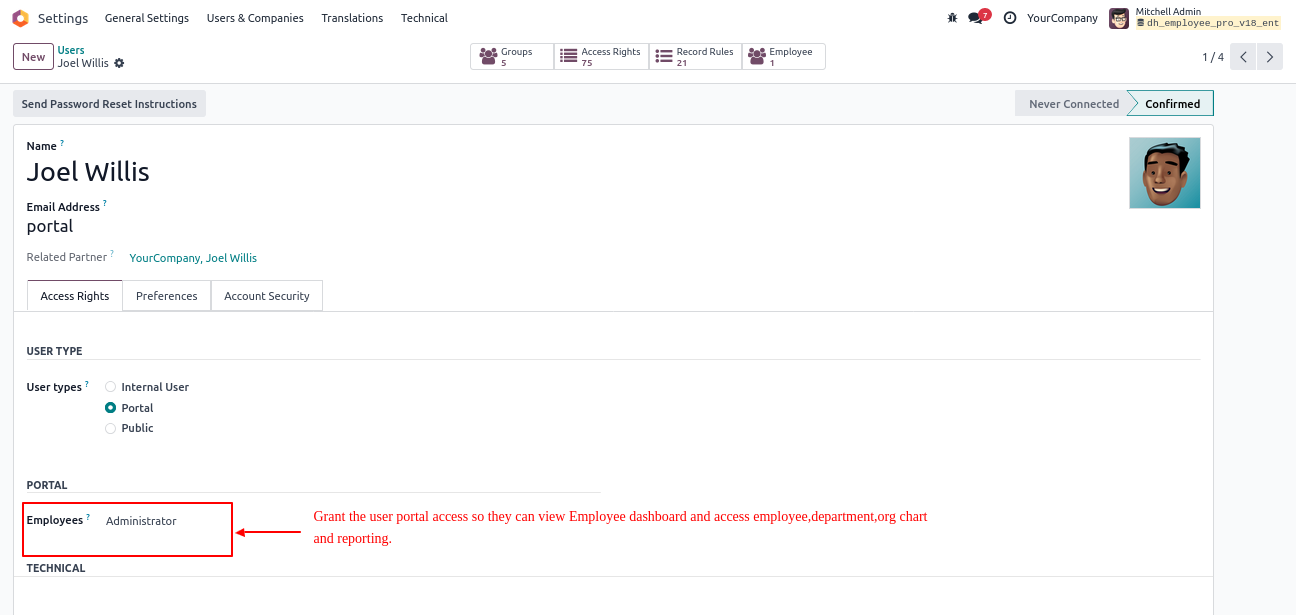Switch to the Preferences tab
Image resolution: width=1296 pixels, height=615 pixels.
(167, 296)
